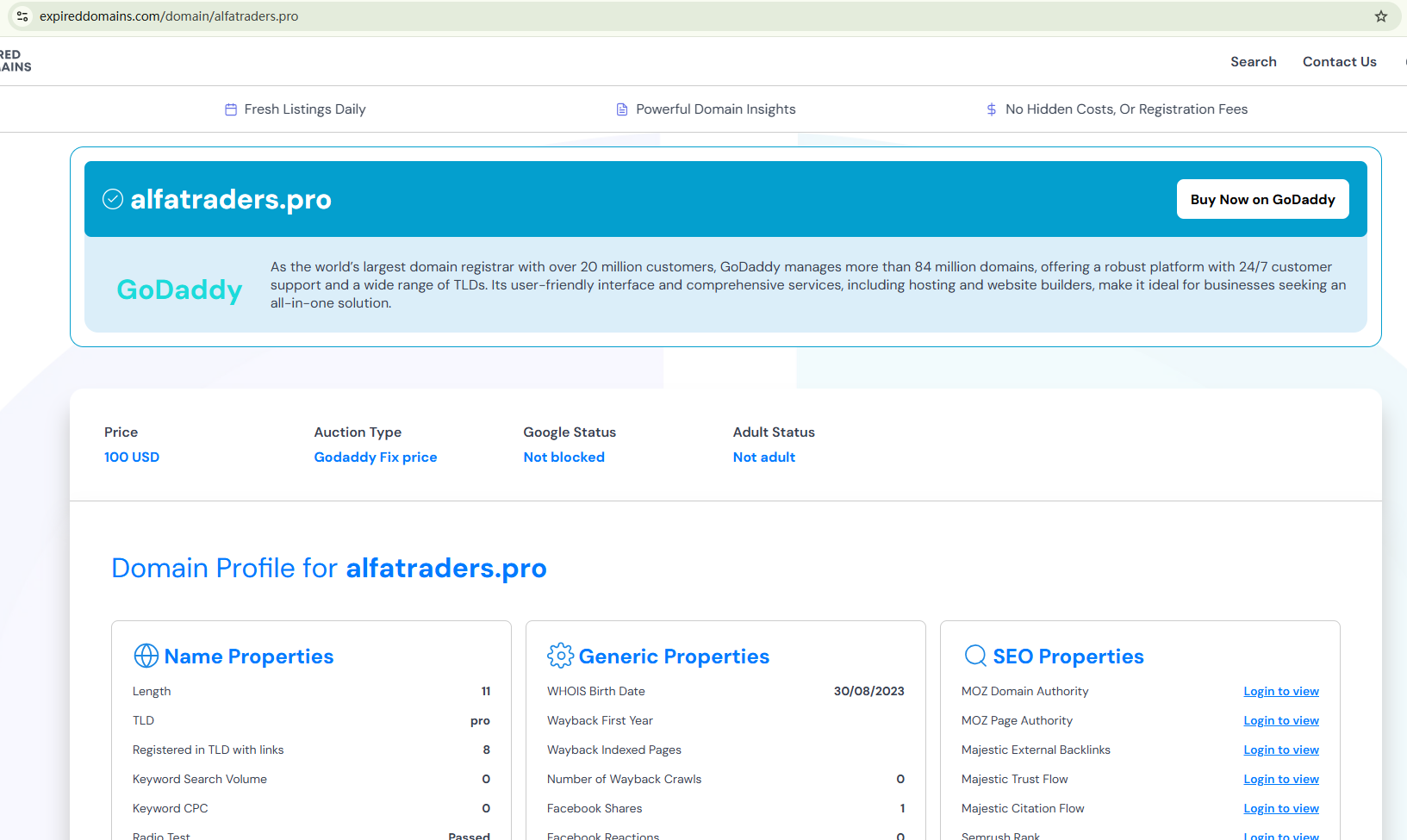Viewport: 1407px width, 840px height.
Task: Click the Adult Status label
Action: pyautogui.click(x=774, y=432)
